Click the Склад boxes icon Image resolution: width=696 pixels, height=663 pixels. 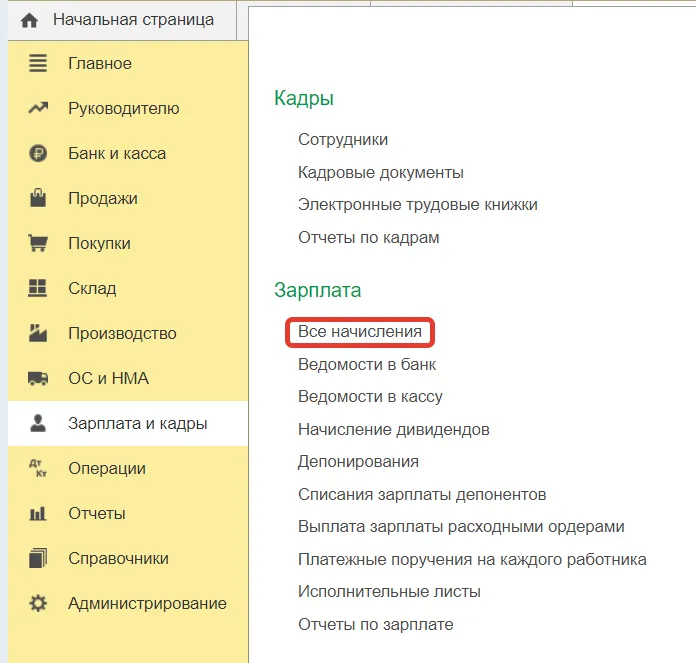coord(37,288)
